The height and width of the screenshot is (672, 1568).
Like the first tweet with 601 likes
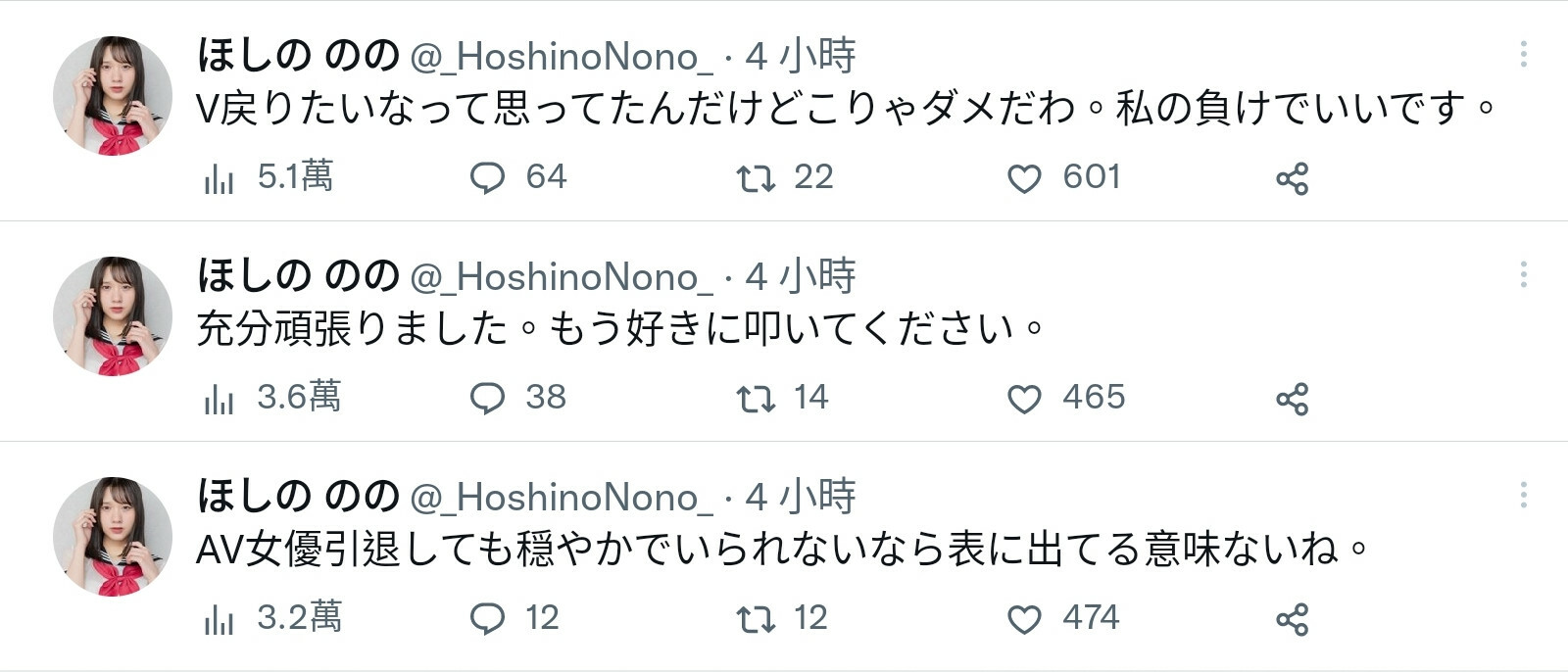point(1024,179)
